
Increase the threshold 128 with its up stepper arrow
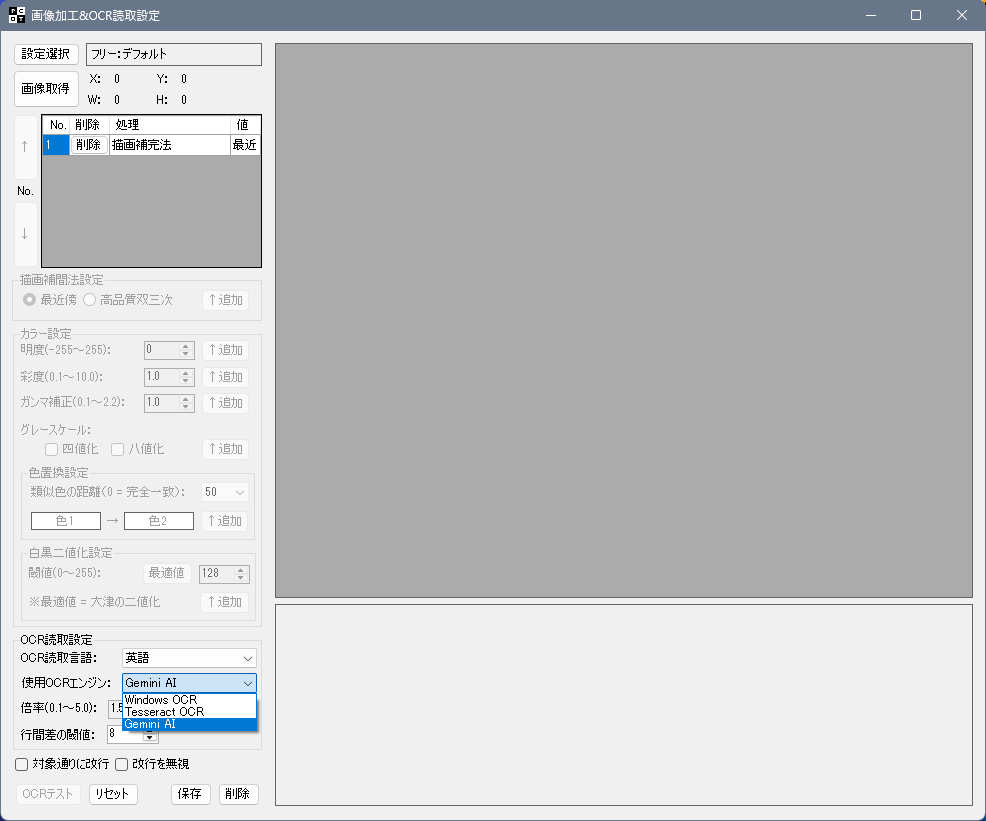[x=240, y=570]
